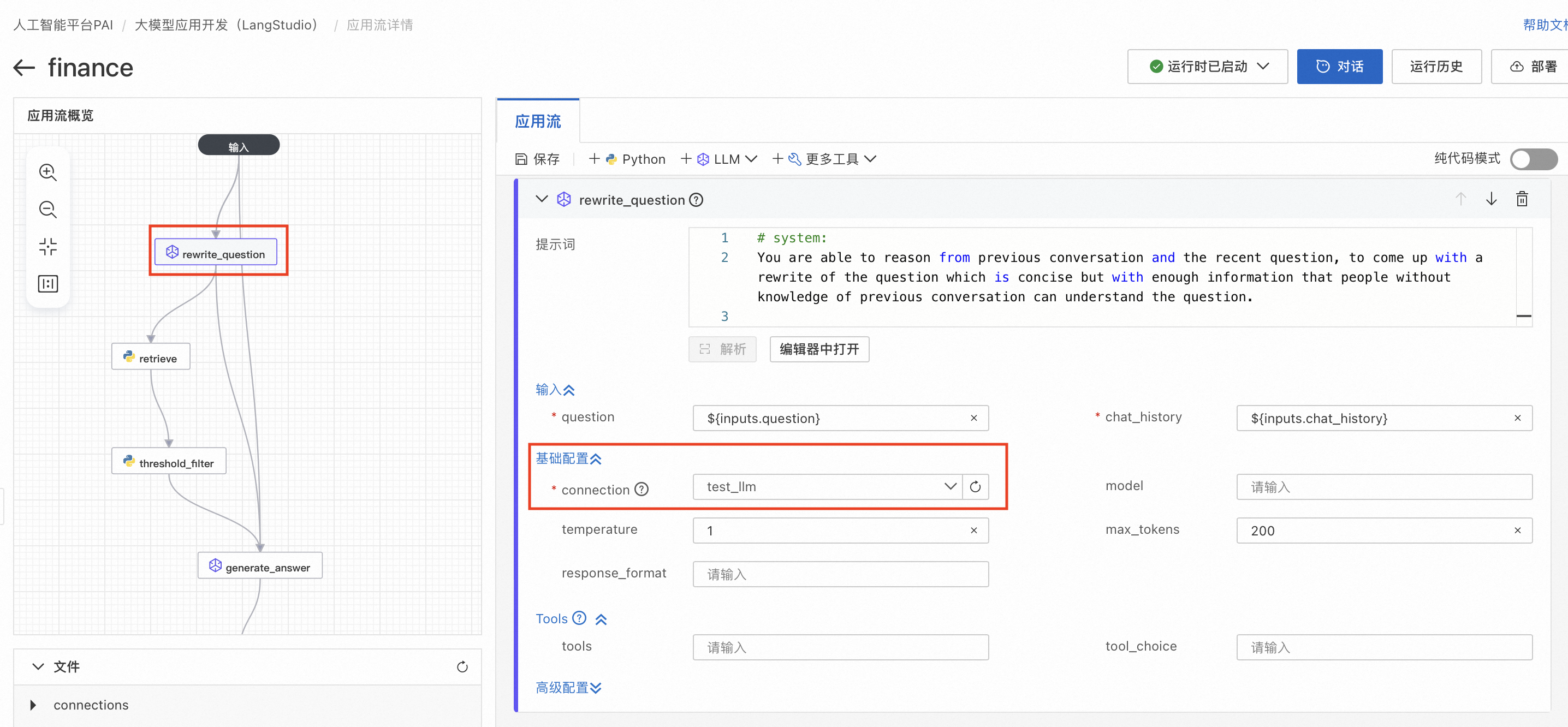Refresh the files panel
1568x727 pixels.
tap(462, 667)
